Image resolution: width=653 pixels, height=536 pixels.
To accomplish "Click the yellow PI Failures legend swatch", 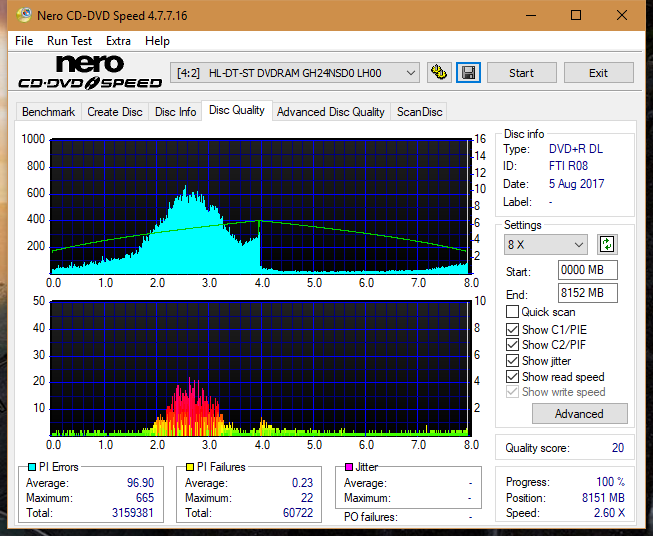I will pos(190,467).
